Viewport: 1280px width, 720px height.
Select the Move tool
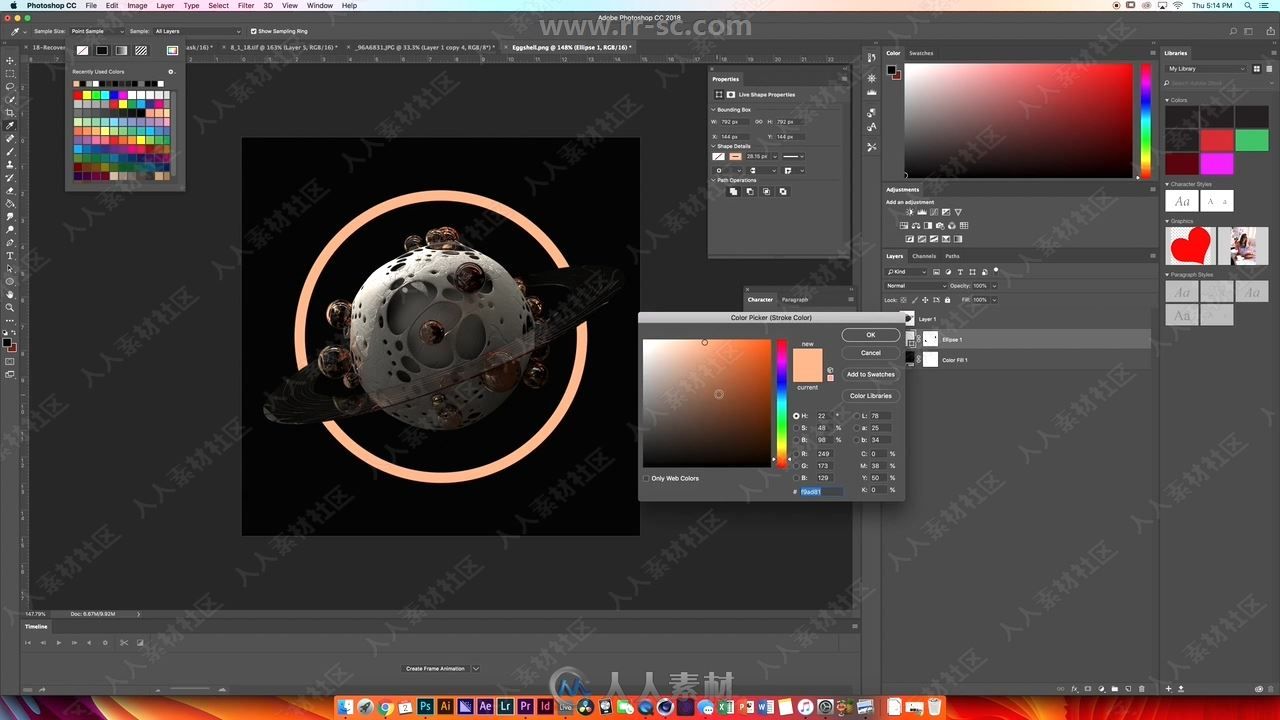click(10, 61)
